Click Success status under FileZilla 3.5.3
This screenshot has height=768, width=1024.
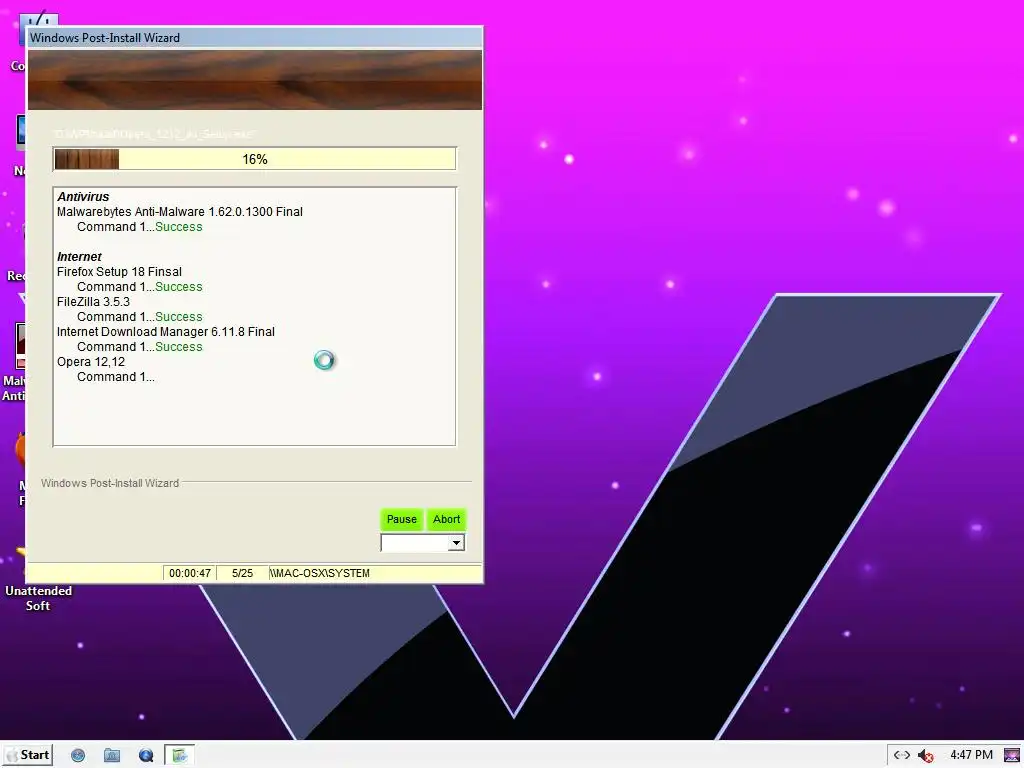pyautogui.click(x=179, y=317)
